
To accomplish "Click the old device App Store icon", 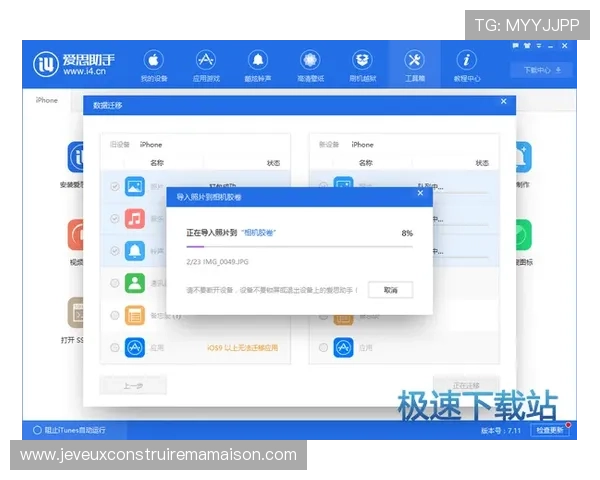I will 135,348.
